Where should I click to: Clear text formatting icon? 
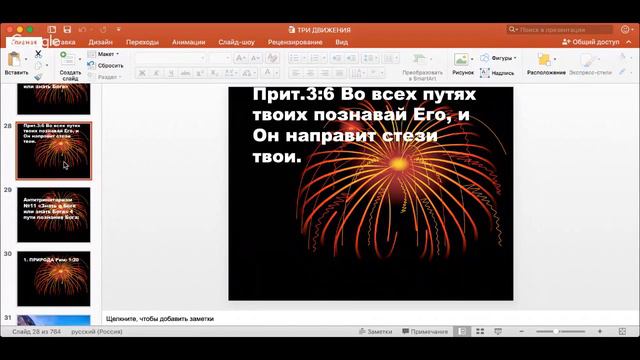[x=272, y=58]
